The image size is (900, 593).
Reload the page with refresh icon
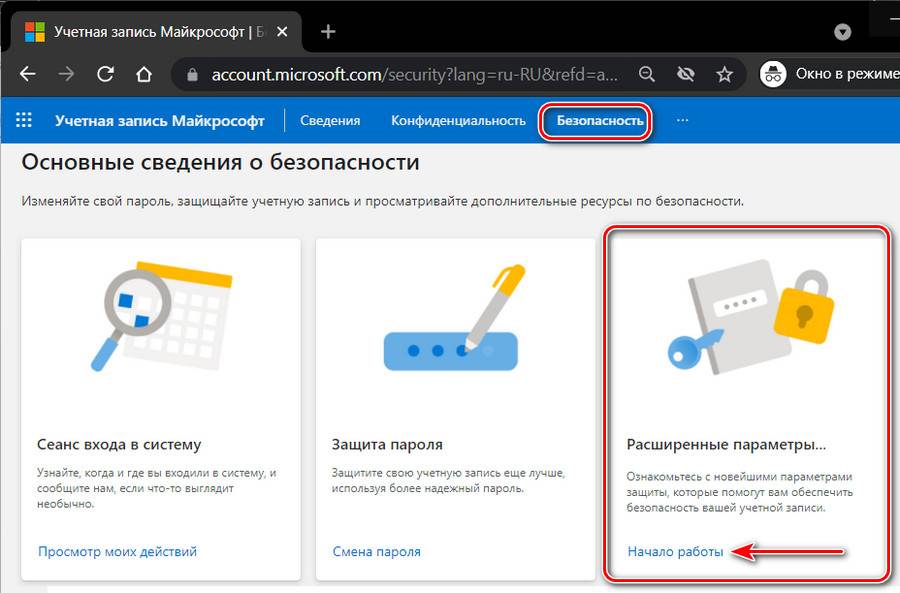(106, 74)
